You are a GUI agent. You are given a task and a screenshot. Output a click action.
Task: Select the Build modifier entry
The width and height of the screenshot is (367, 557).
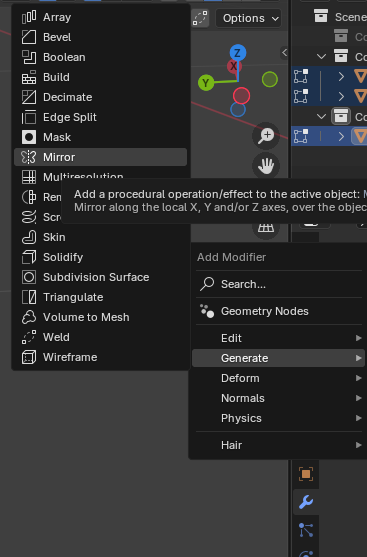(100, 77)
